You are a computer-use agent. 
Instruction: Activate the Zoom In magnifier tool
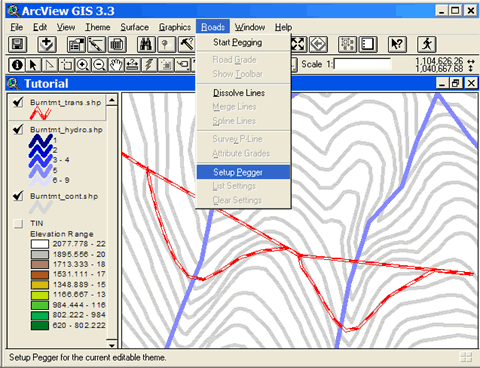83,65
